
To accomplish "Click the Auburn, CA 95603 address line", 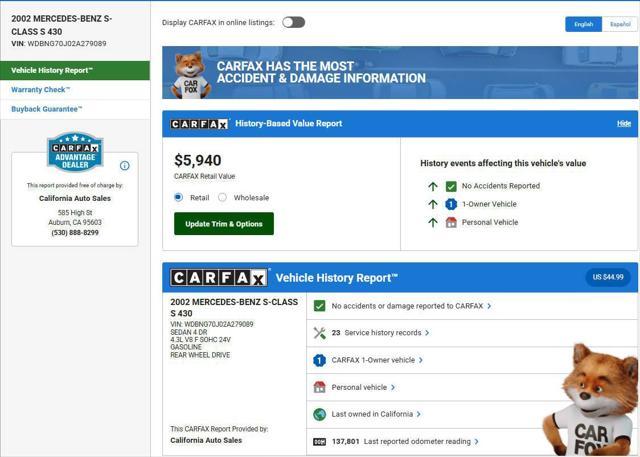I will coord(75,222).
